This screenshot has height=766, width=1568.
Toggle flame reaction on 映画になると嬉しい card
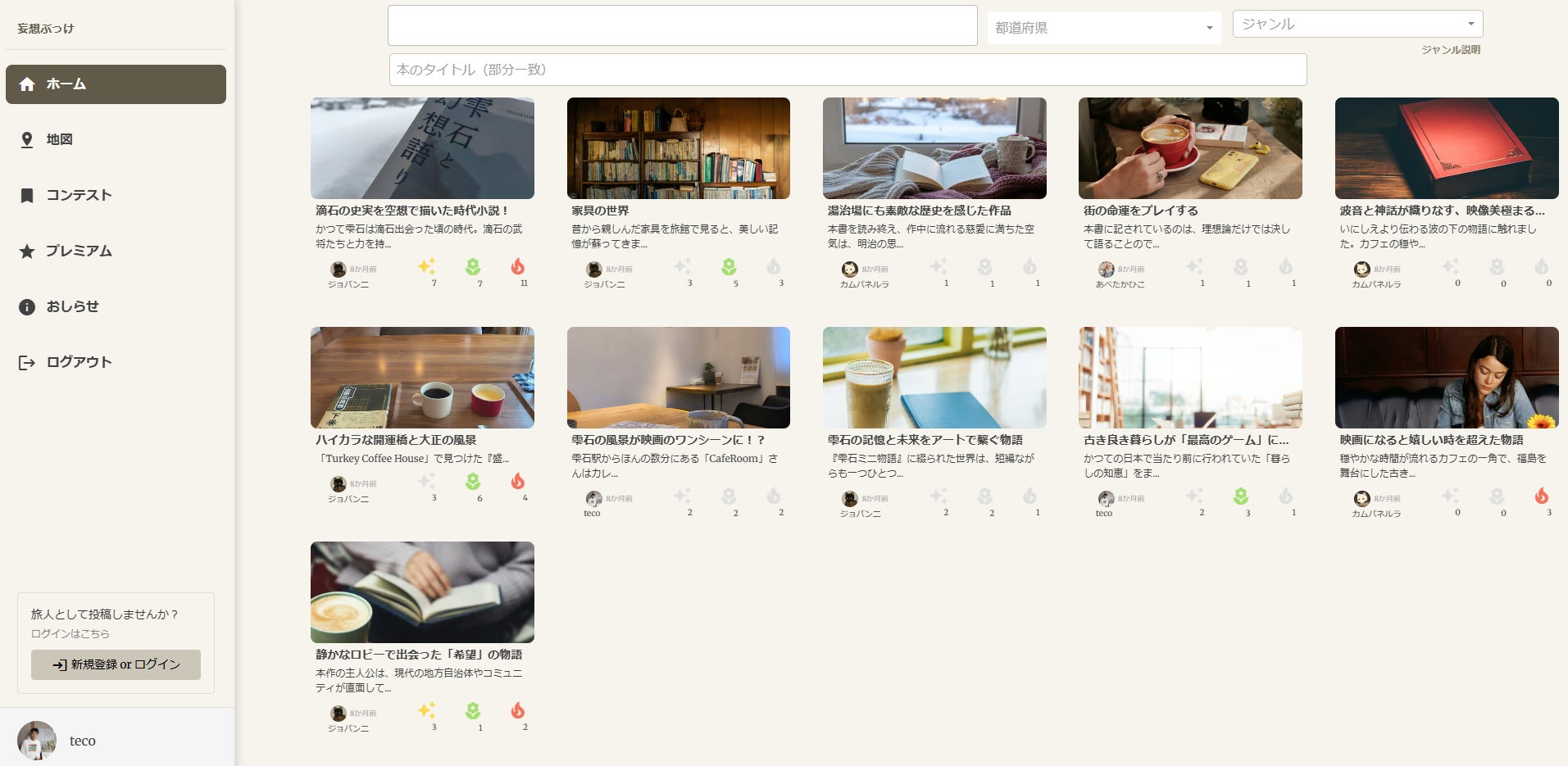(1542, 496)
